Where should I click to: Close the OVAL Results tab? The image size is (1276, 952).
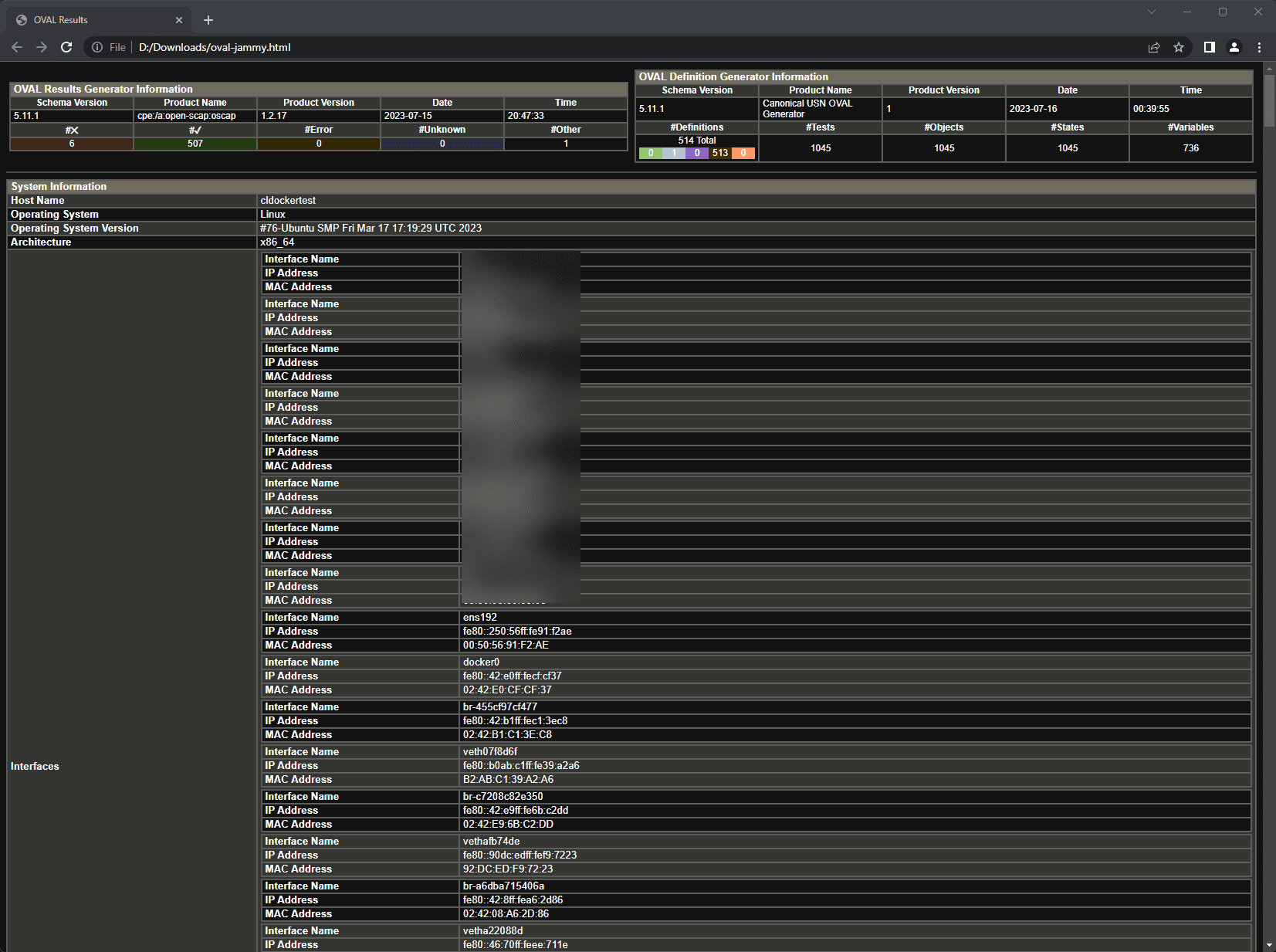179,20
